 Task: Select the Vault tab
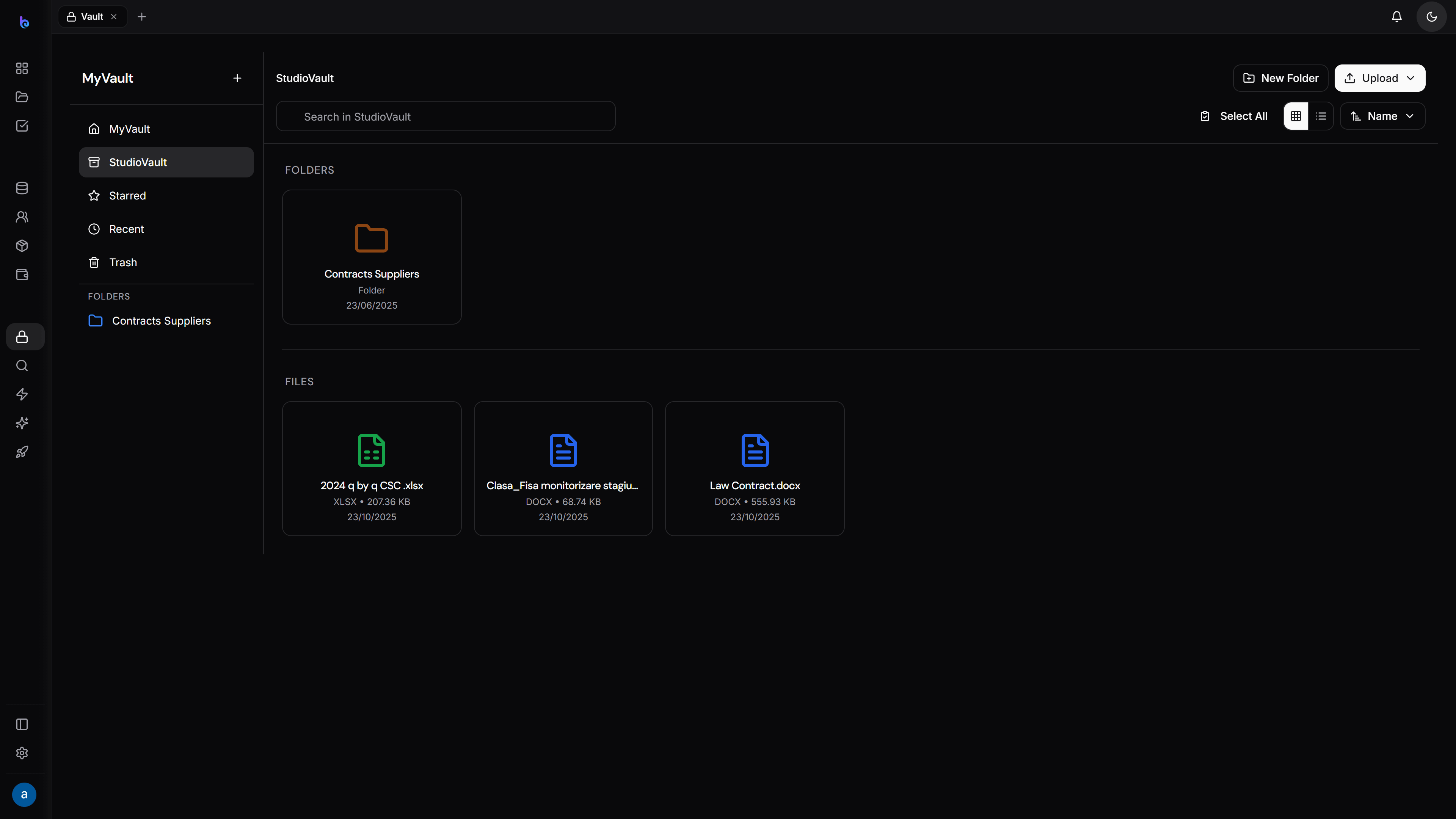click(93, 16)
